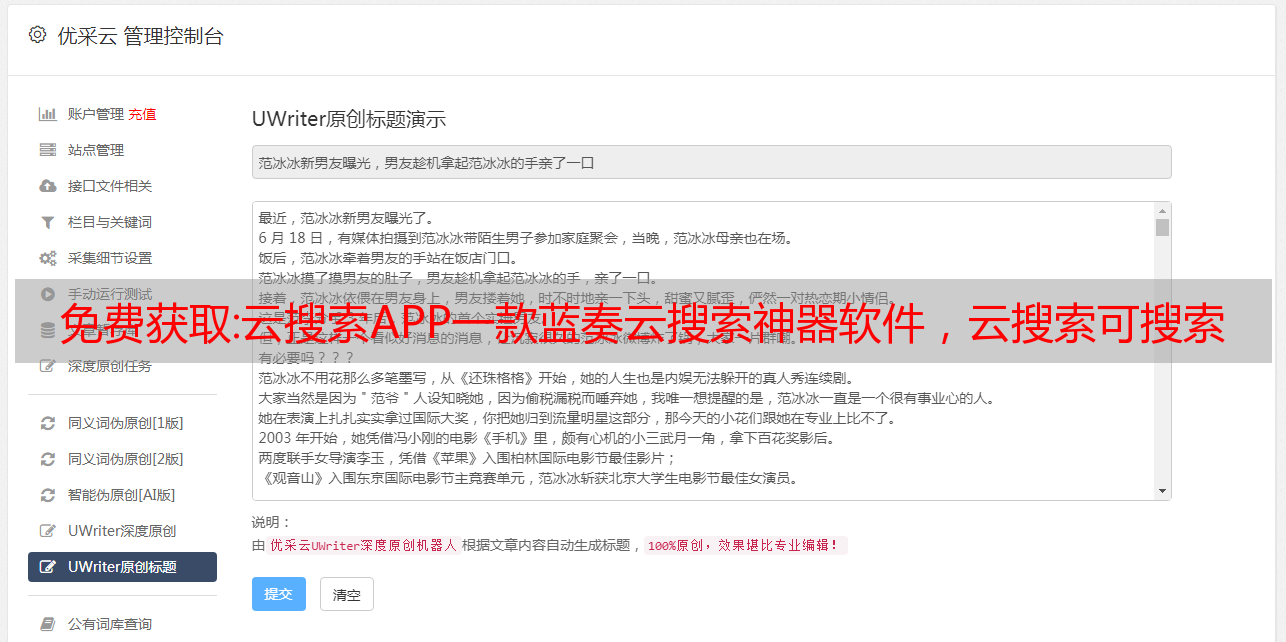Click the line starting 《观音山》入围东京国际电影节
The height and width of the screenshot is (642, 1286).
pos(528,478)
